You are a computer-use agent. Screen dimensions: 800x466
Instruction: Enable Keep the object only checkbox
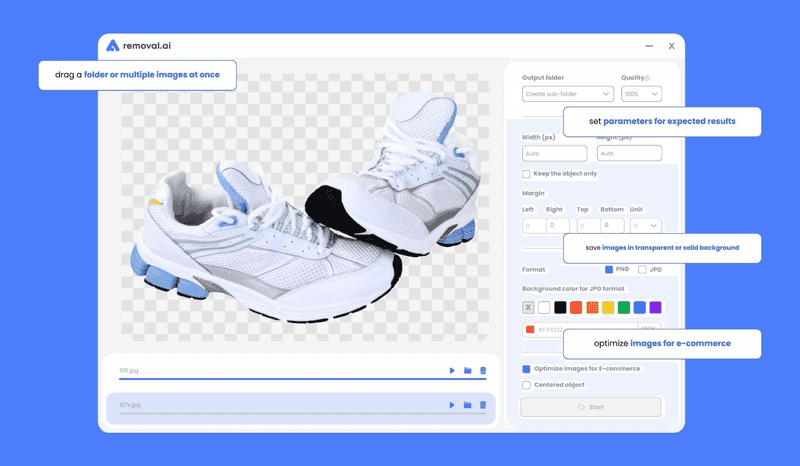pos(526,174)
